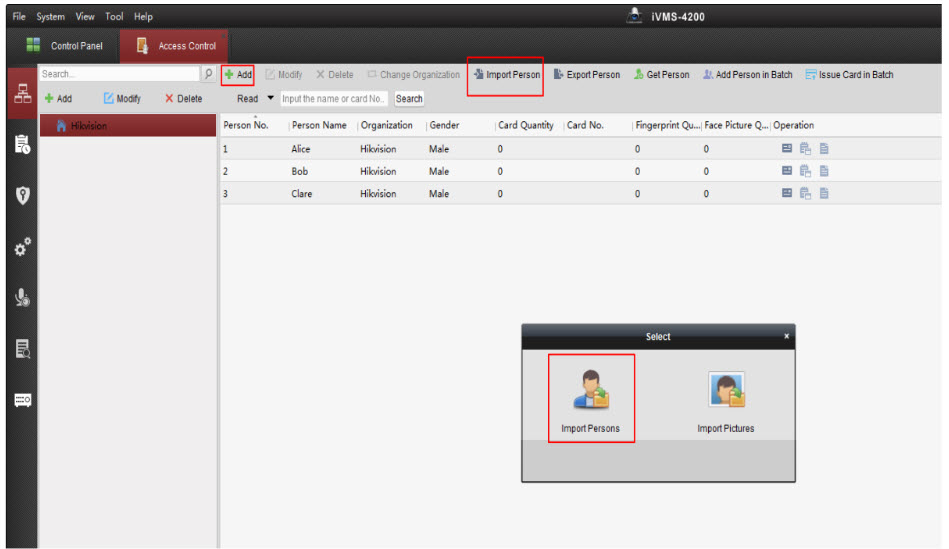The height and width of the screenshot is (549, 949).
Task: Open the Read mode dropdown arrow
Action: 270,99
